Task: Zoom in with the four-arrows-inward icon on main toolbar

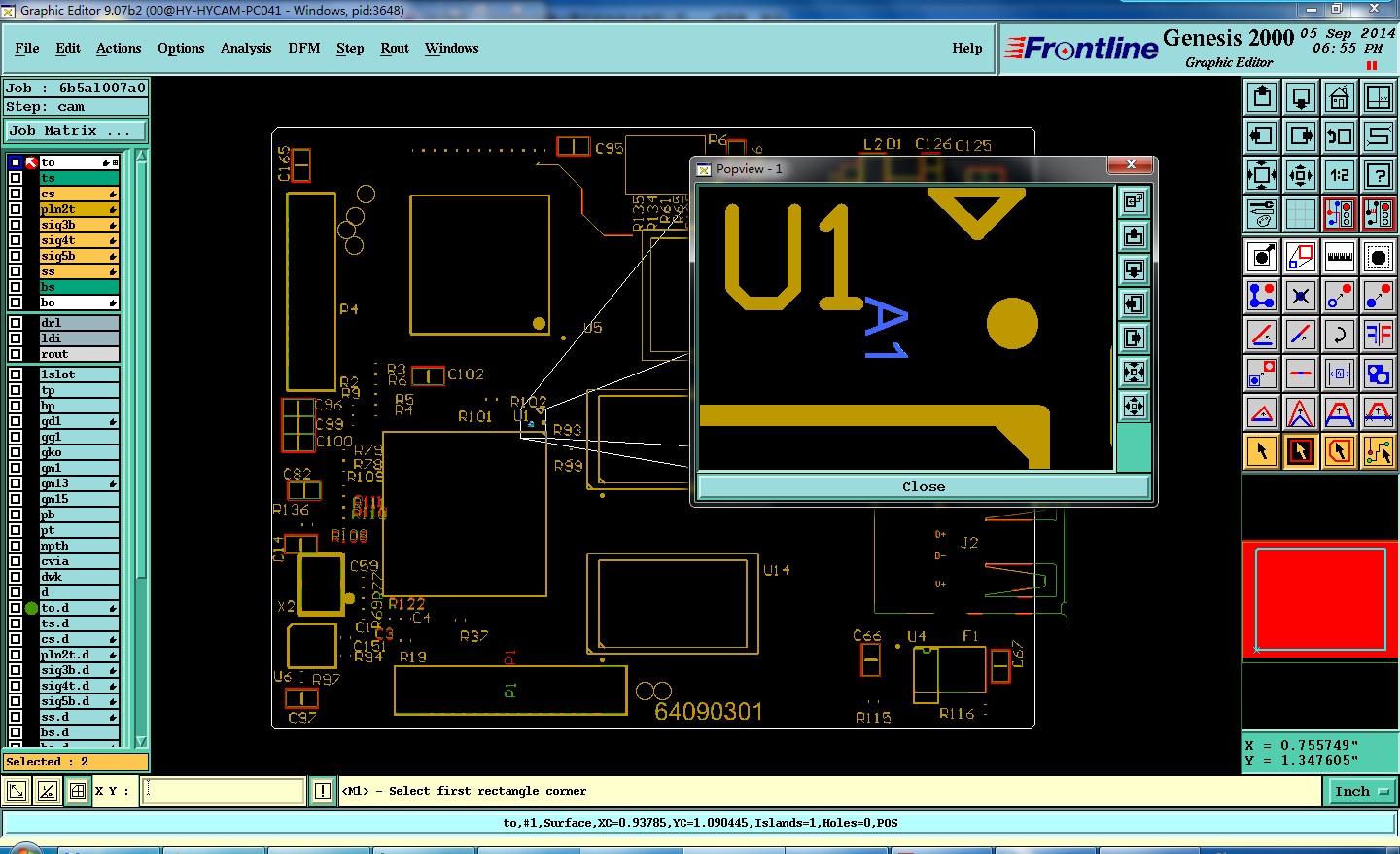Action: 1262,175
